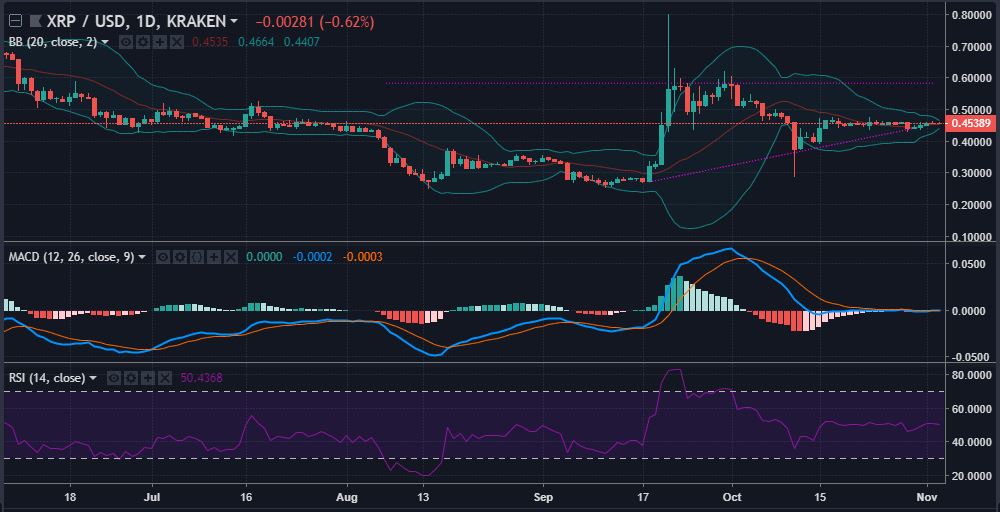Screen dimensions: 1000x512
Task: Remove the Bollinger Bands indicator
Action: pyautogui.click(x=177, y=42)
